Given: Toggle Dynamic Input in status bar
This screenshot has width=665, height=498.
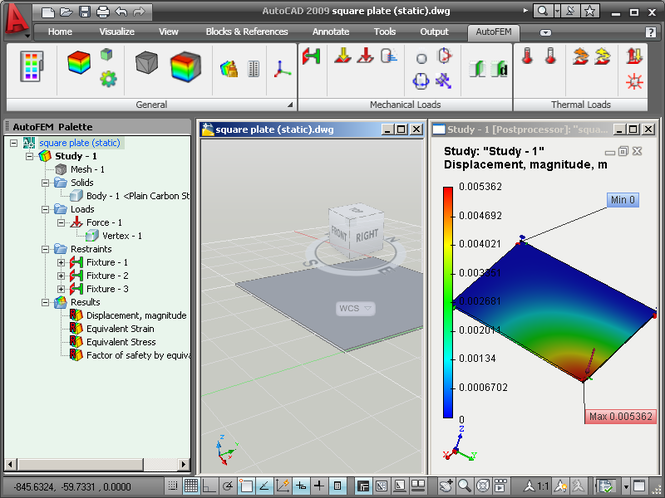Looking at the screenshot, I should 301,486.
